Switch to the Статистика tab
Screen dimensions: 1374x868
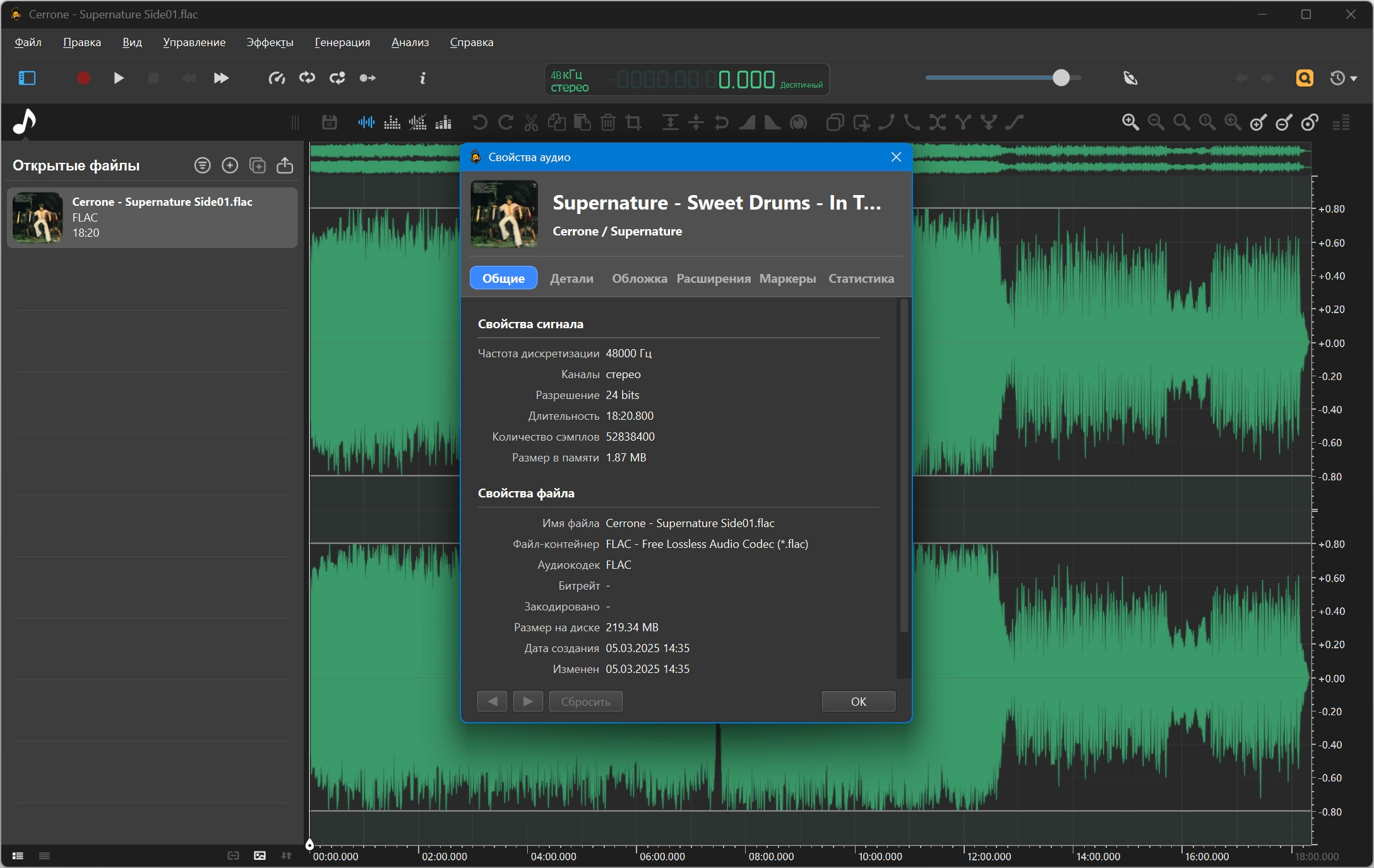tap(861, 278)
